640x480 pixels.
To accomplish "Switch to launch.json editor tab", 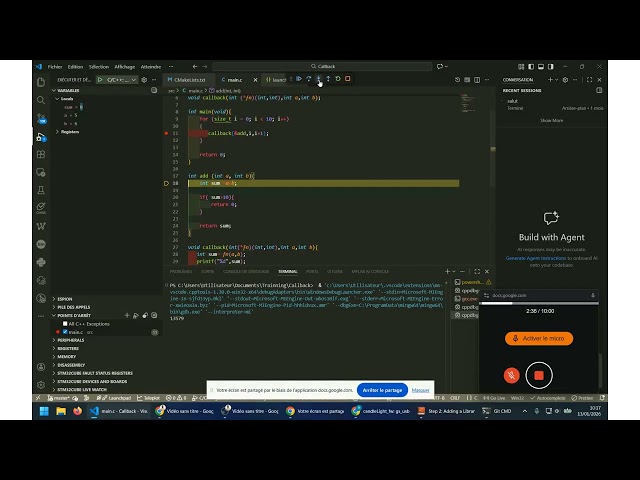I will 276,80.
